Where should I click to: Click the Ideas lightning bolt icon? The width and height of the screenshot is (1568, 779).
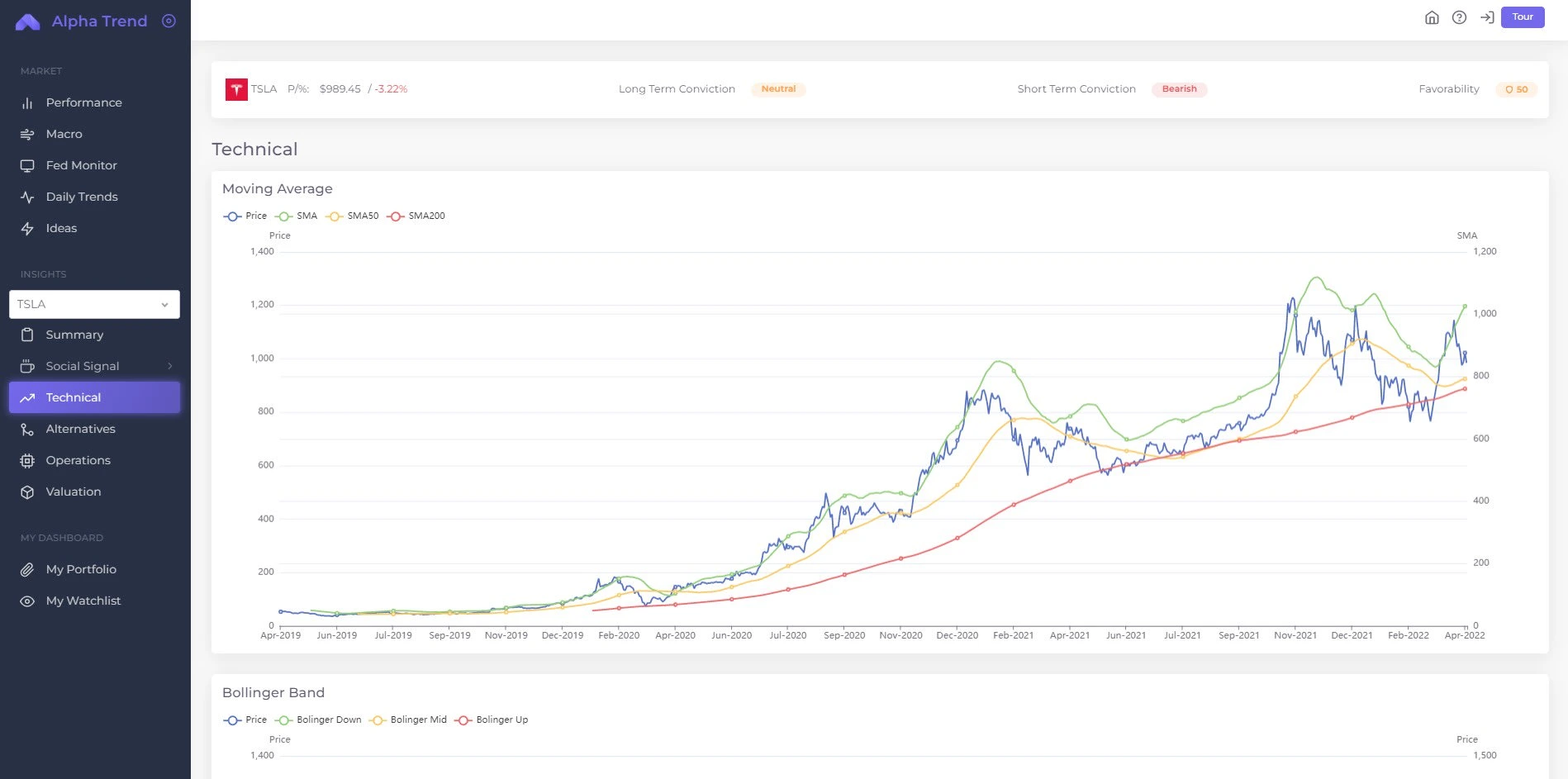(x=27, y=228)
